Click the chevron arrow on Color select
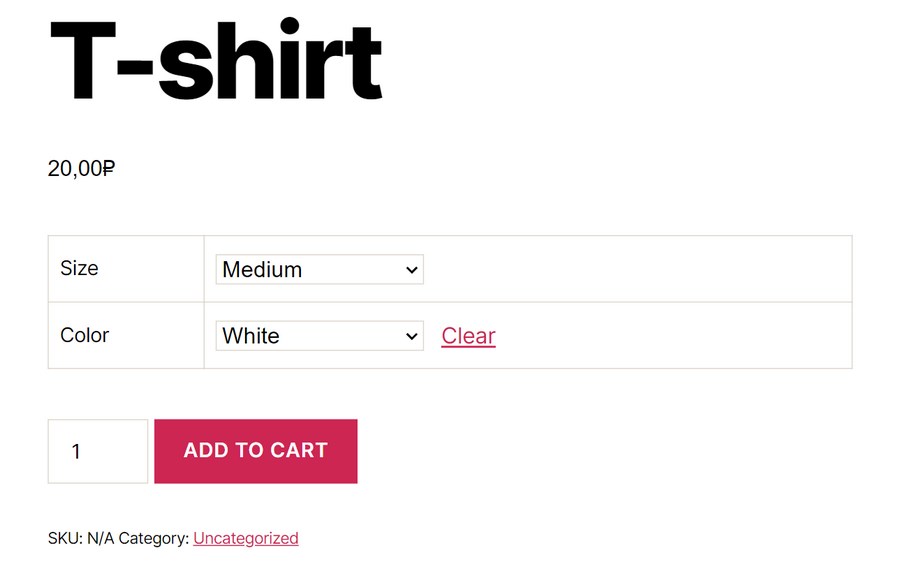The image size is (900, 576). 411,336
